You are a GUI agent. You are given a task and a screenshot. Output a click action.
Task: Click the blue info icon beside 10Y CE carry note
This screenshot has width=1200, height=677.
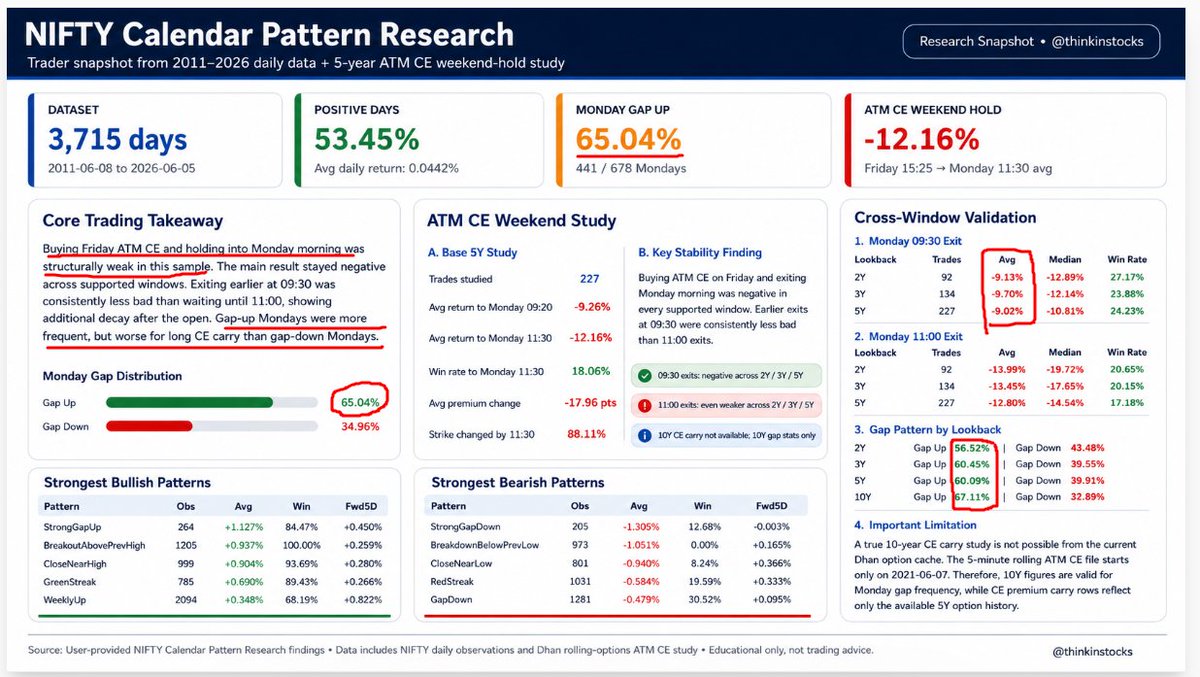[x=646, y=435]
